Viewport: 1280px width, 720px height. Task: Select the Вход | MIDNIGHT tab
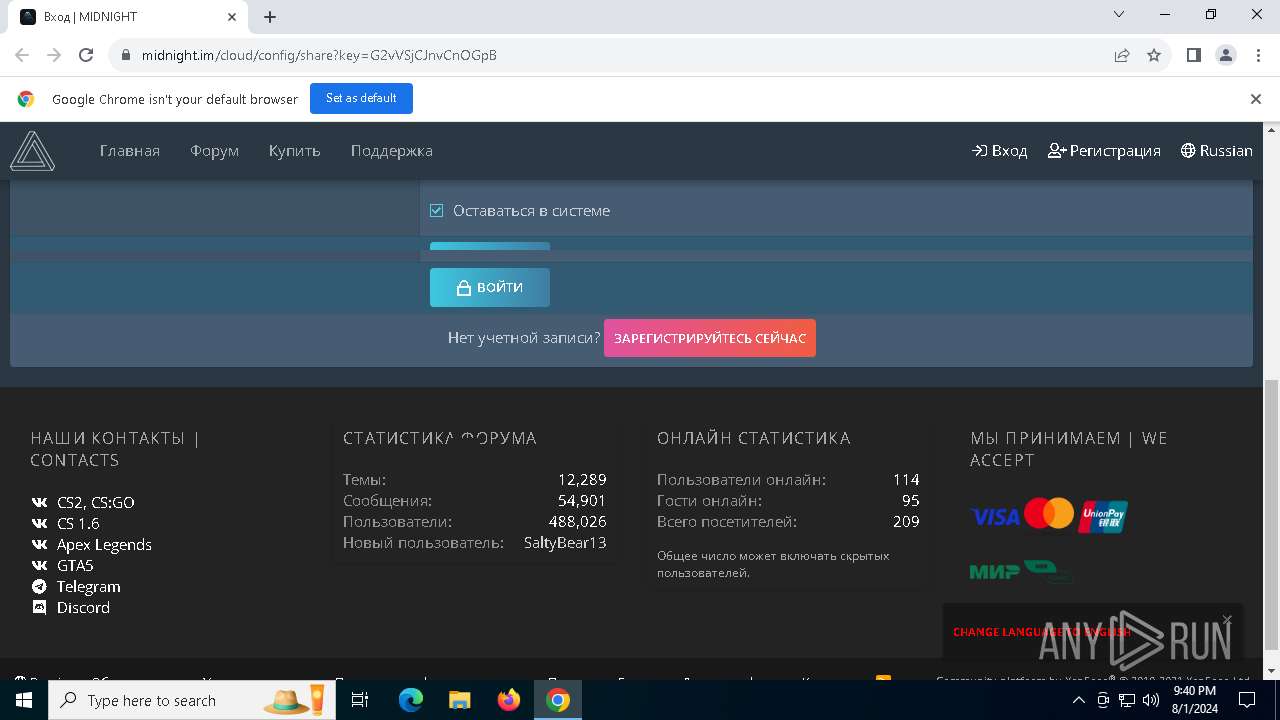130,17
